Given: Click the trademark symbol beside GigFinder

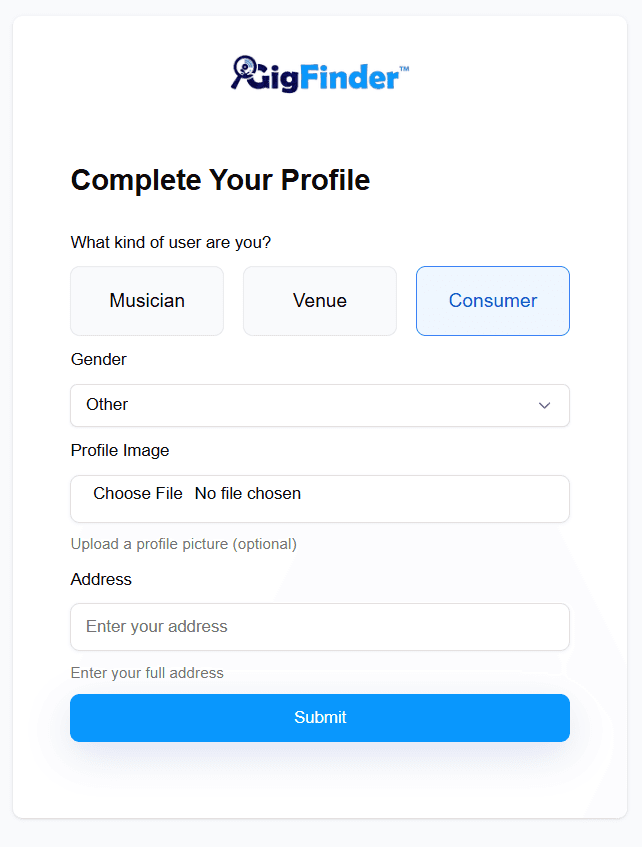Looking at the screenshot, I should click(x=404, y=69).
